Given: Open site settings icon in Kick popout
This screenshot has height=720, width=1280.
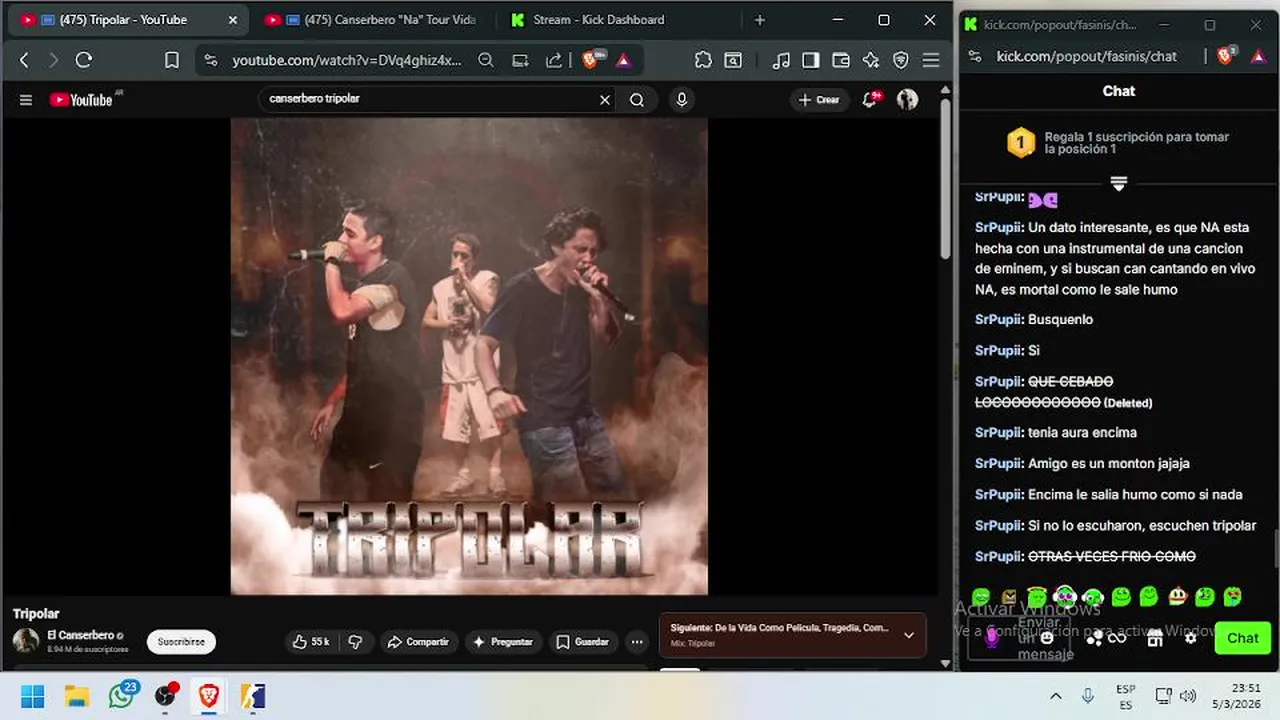Looking at the screenshot, I should (974, 57).
